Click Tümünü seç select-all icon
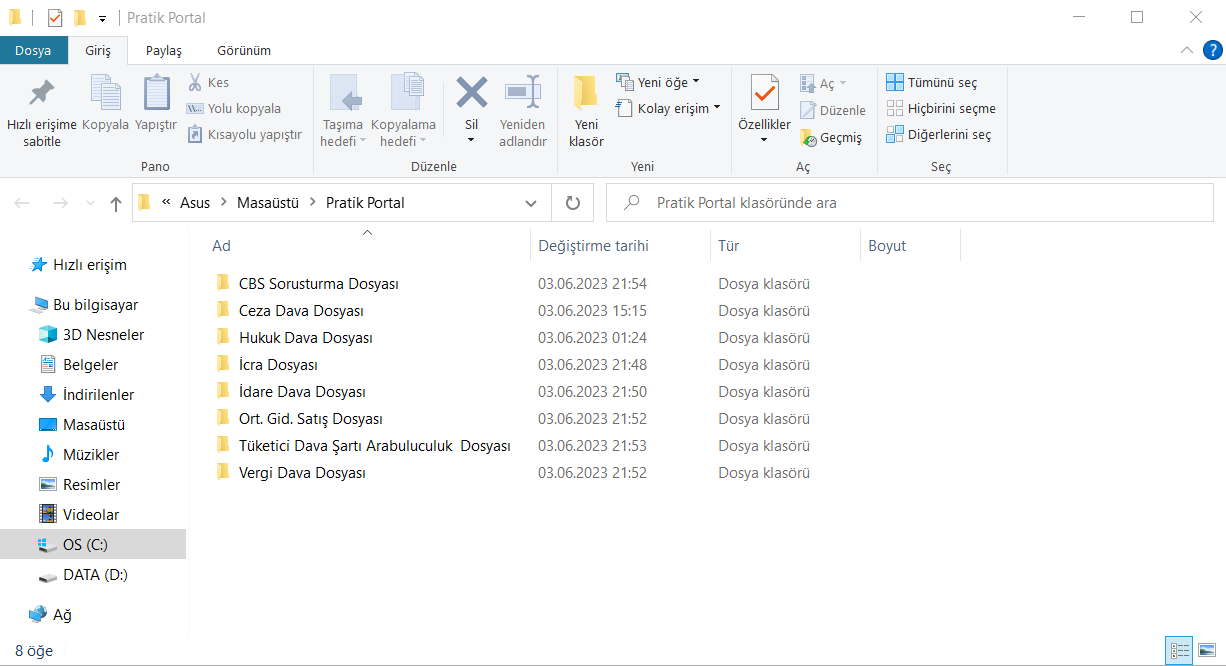 point(894,83)
